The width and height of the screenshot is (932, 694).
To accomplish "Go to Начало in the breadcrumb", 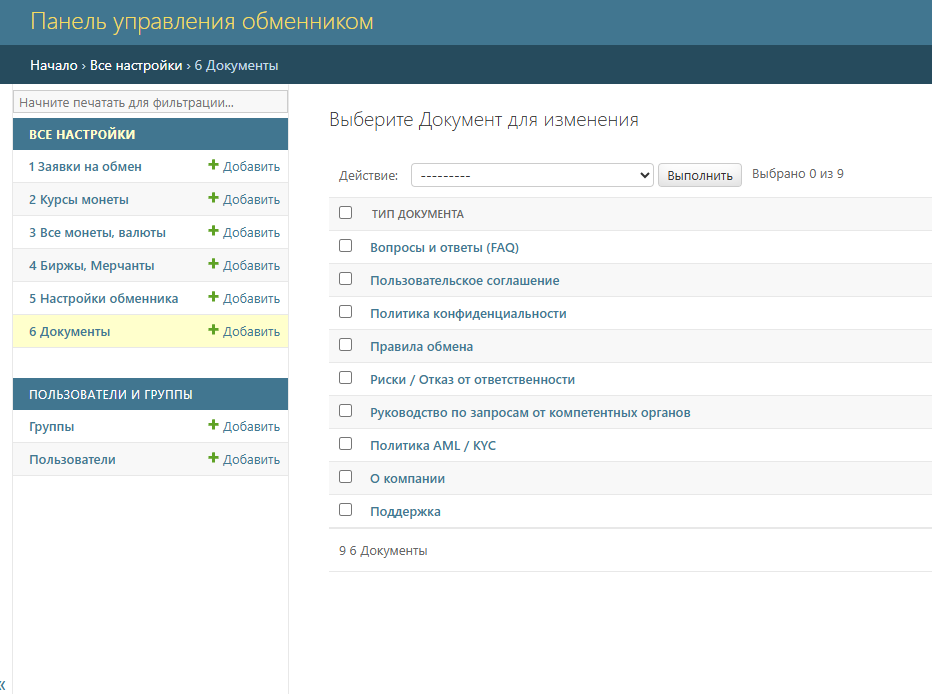I will point(53,65).
